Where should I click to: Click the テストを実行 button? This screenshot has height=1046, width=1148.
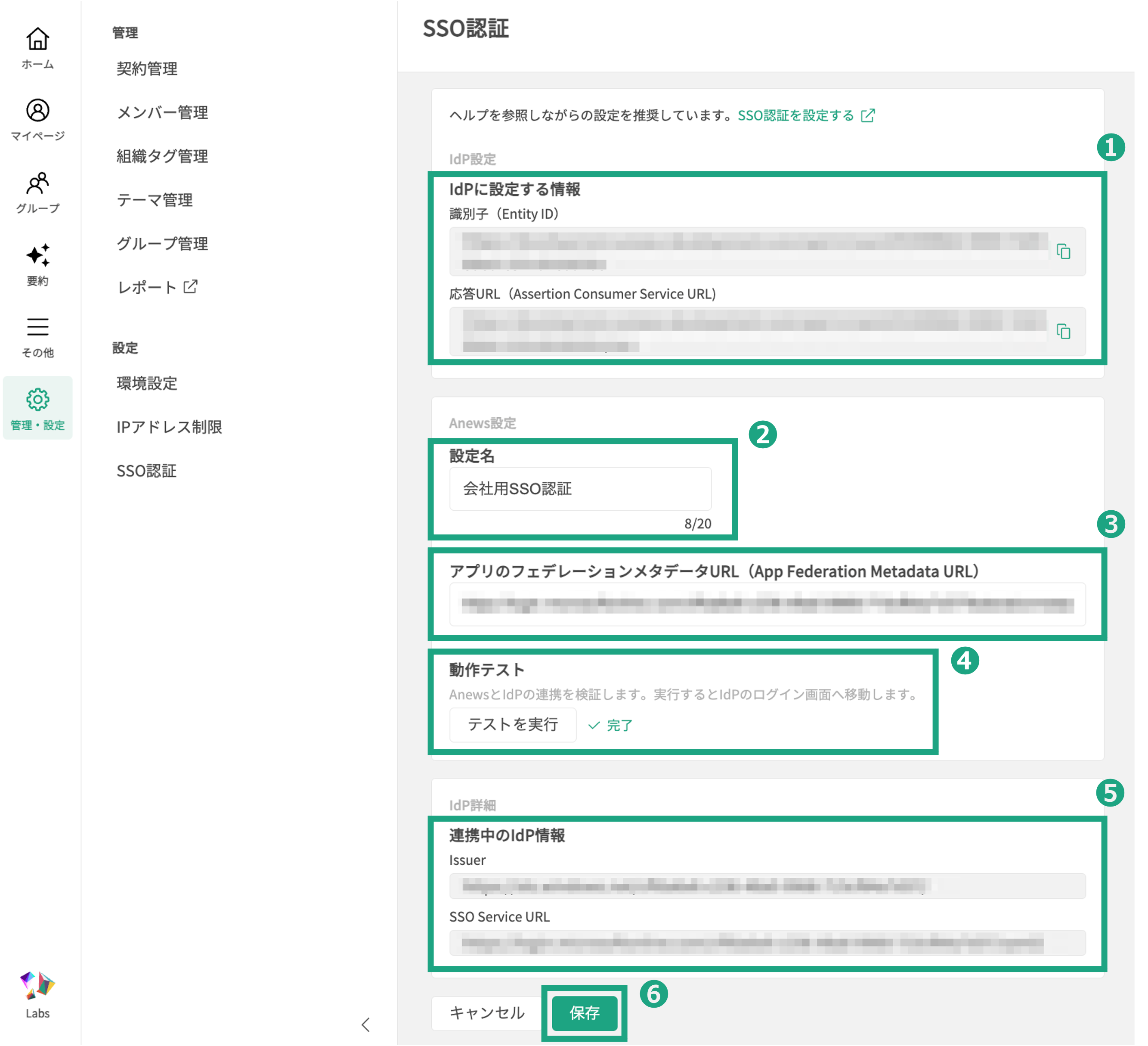coord(513,724)
